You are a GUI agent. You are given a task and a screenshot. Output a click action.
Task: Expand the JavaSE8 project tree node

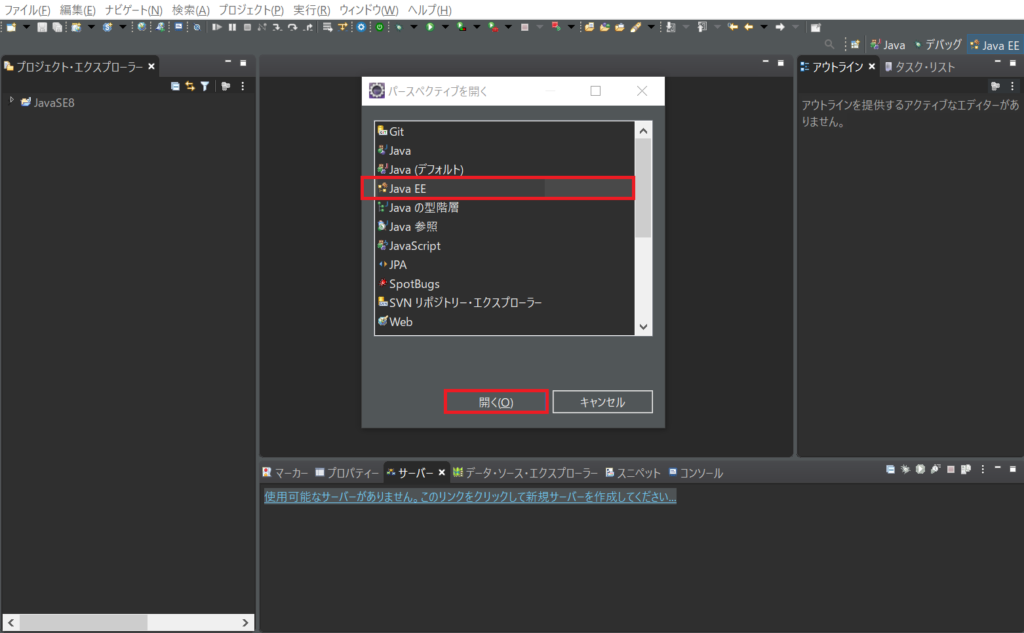[12, 101]
